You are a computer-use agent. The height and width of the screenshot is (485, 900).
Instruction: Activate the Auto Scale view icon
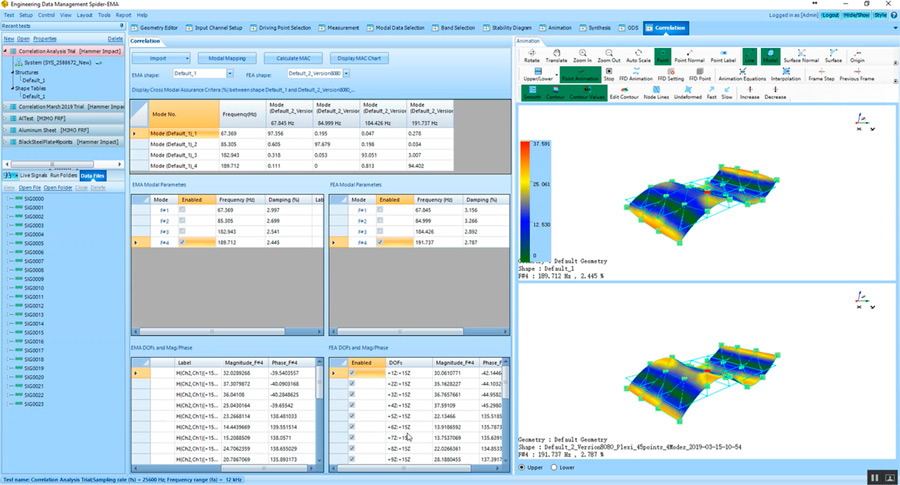[x=638, y=57]
